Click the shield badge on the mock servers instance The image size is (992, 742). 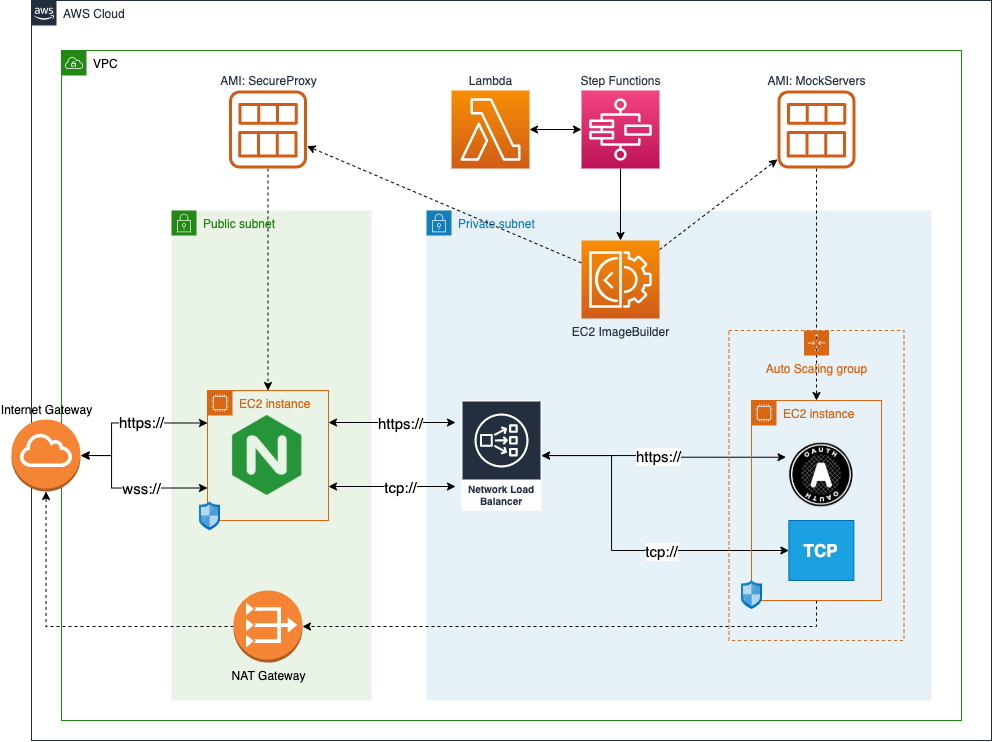click(752, 595)
